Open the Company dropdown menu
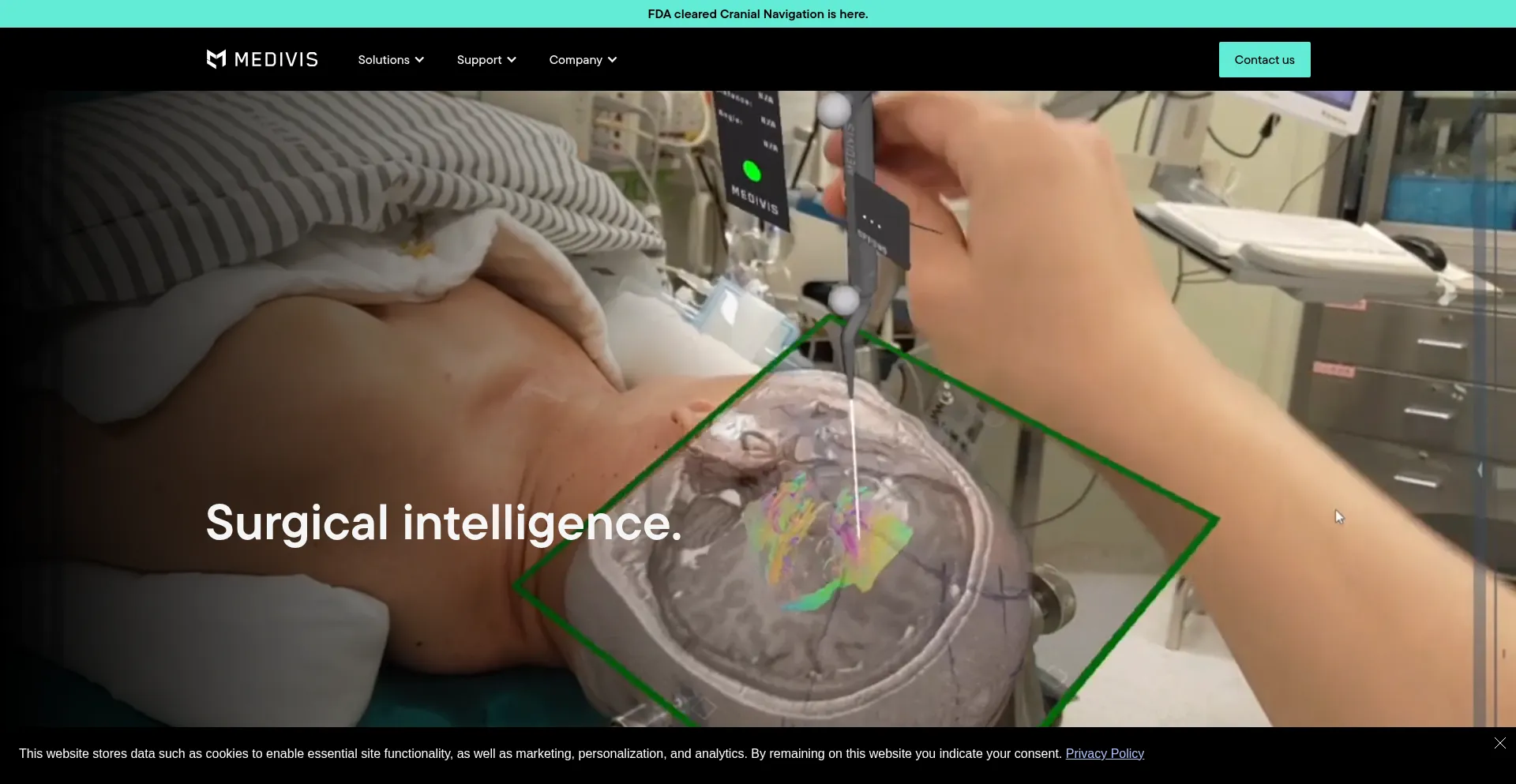This screenshot has height=784, width=1516. tap(583, 60)
